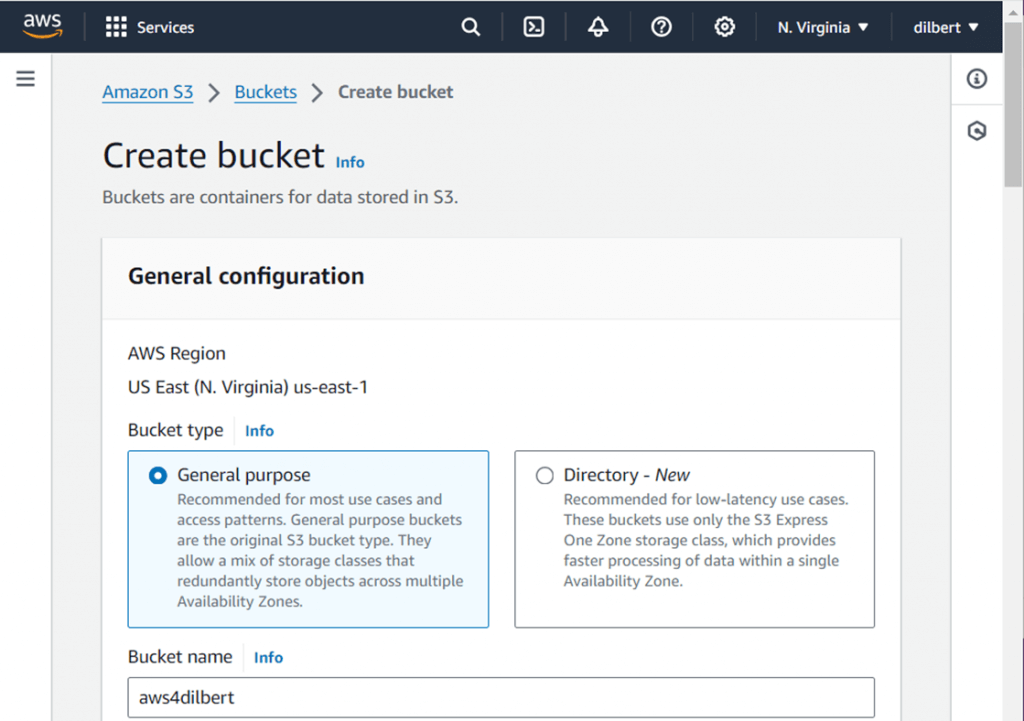Open the N. Virginia region dropdown
Viewport: 1024px width, 721px height.
pyautogui.click(x=822, y=27)
